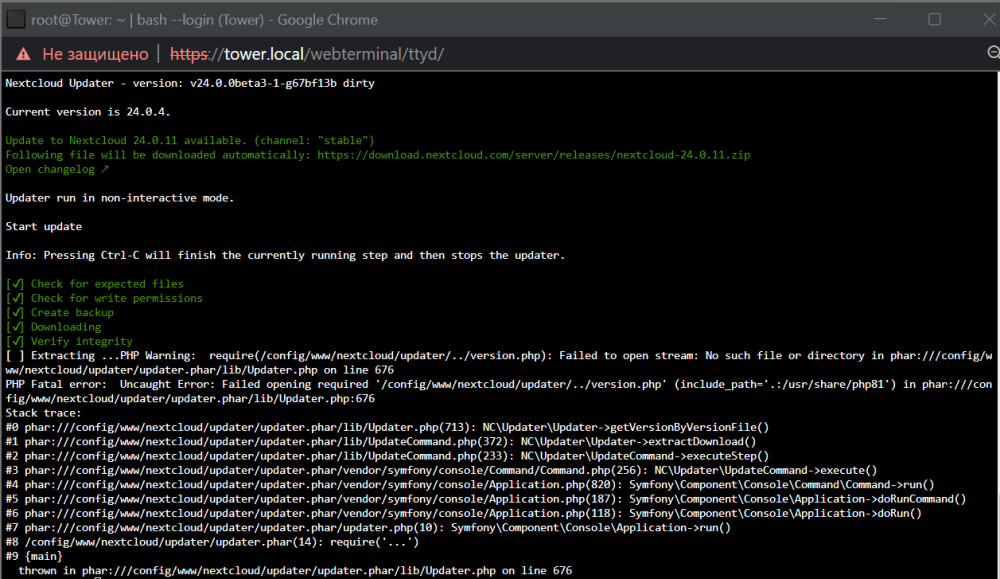Viewport: 1000px width, 579px height.
Task: Click stack trace line #4 Command->run()
Action: point(470,485)
